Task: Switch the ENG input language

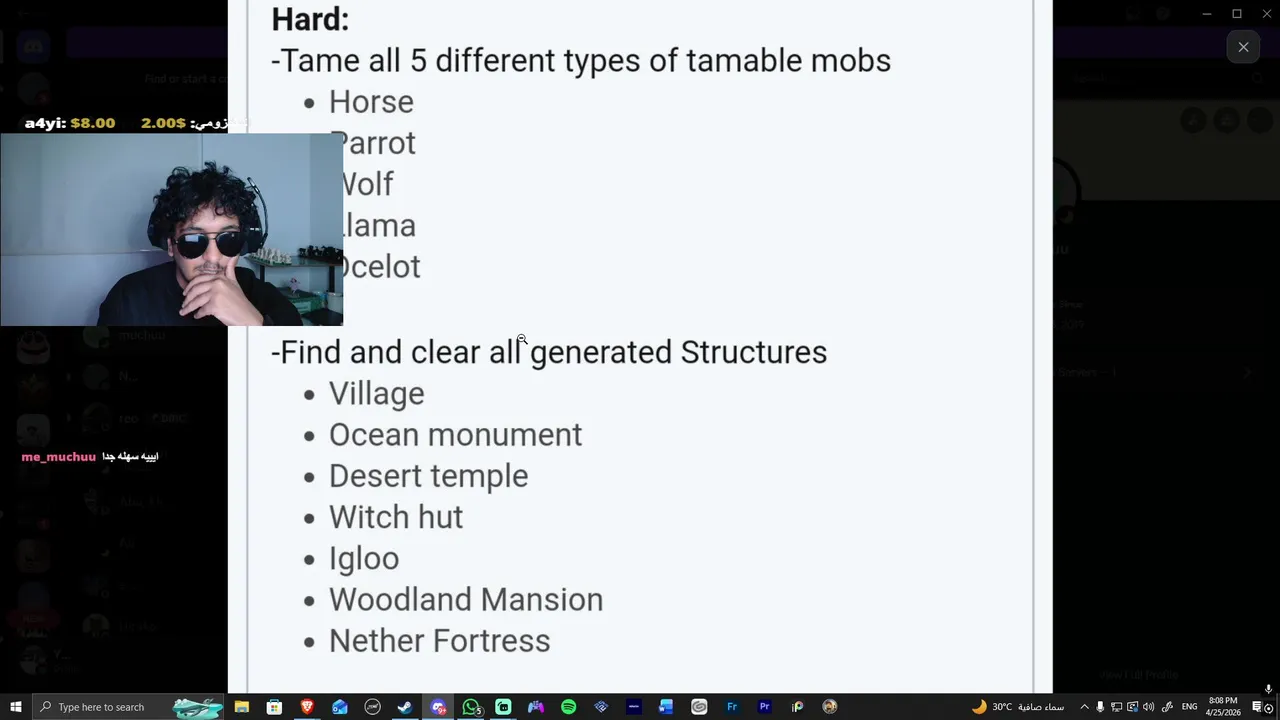Action: [x=1189, y=707]
